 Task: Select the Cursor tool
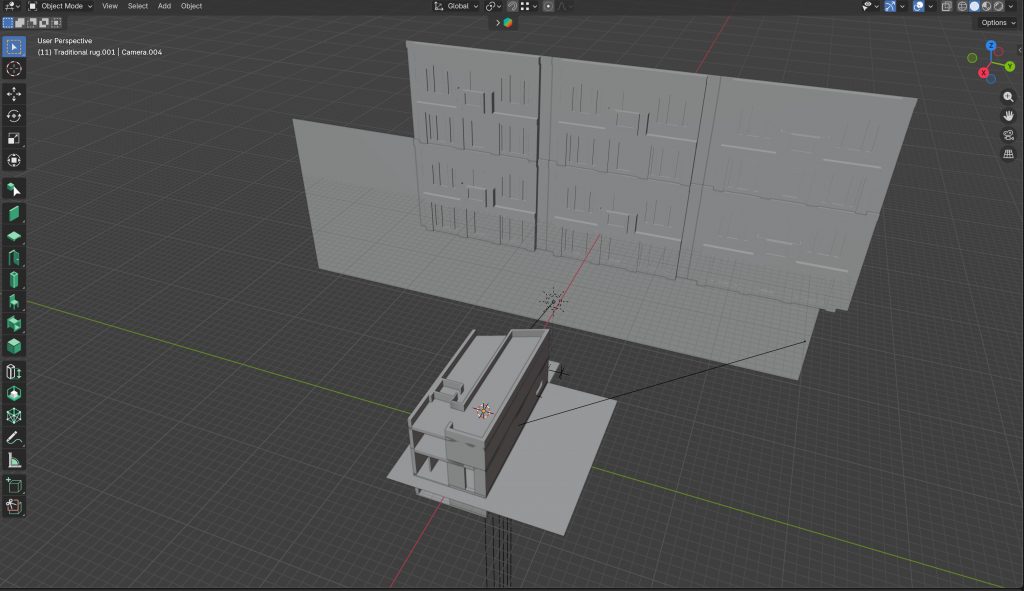tap(14, 69)
